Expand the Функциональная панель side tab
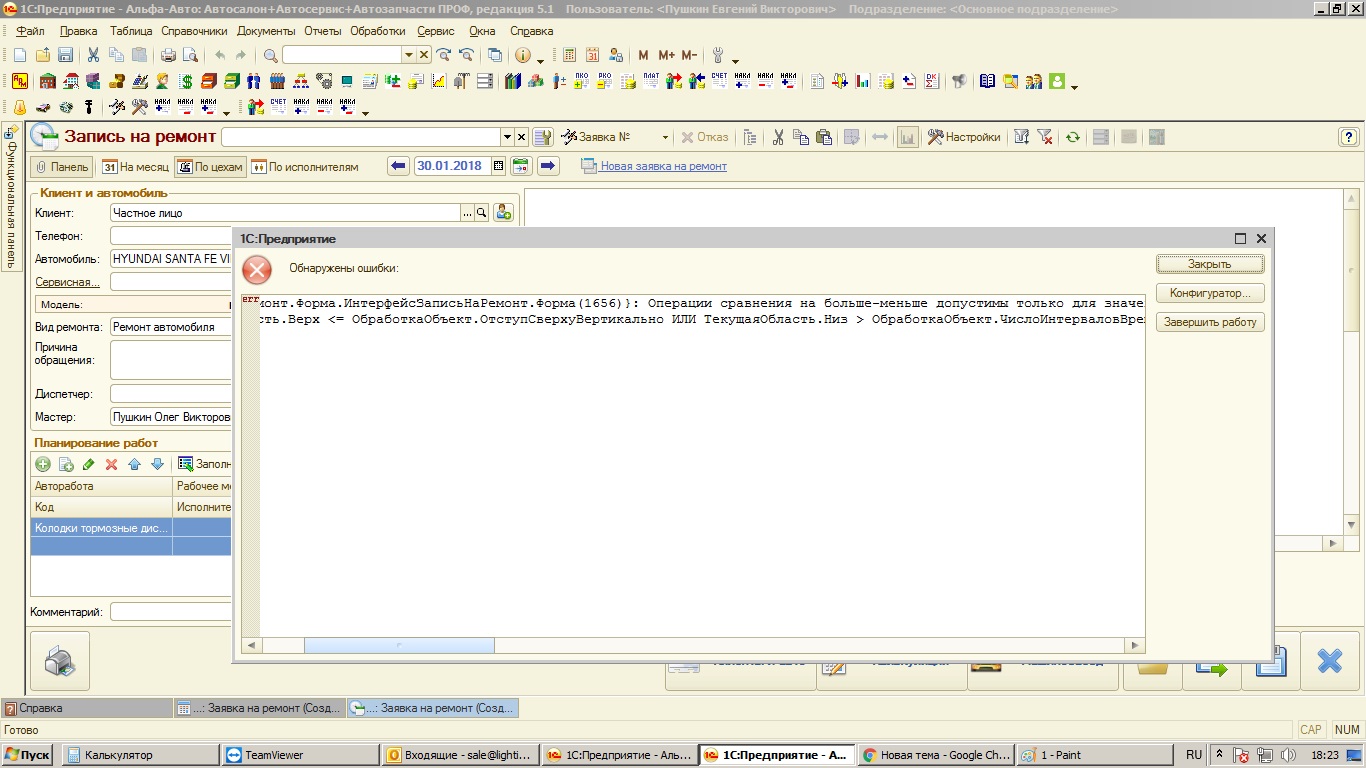Viewport: 1366px width, 768px height. [x=11, y=197]
